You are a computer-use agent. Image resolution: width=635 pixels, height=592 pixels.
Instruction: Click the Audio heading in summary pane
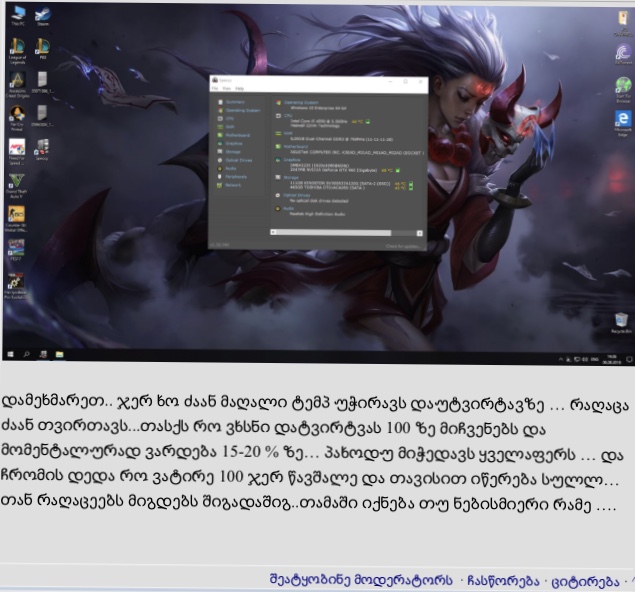[x=289, y=209]
